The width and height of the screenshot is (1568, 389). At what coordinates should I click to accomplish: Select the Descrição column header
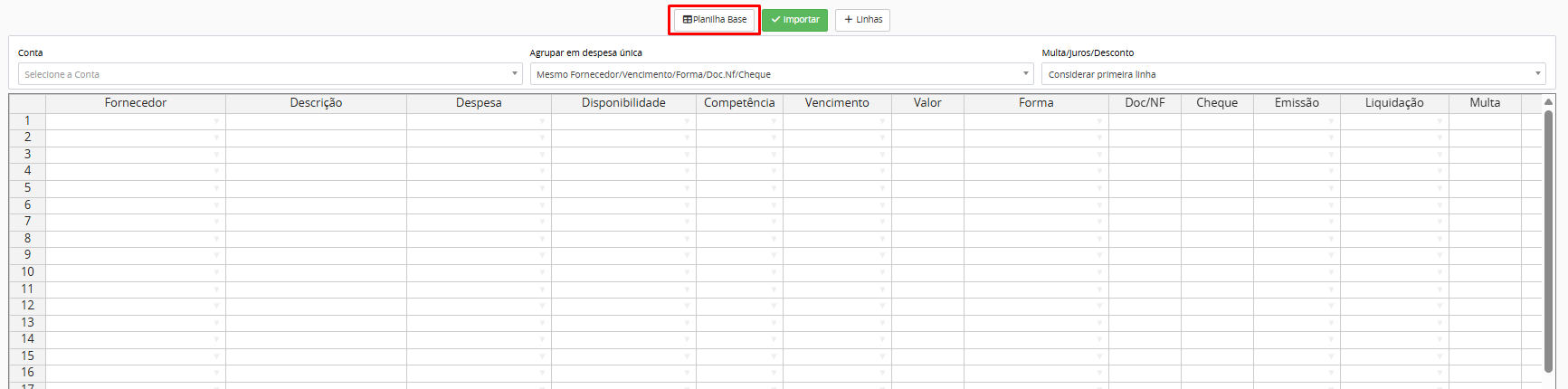pyautogui.click(x=316, y=103)
